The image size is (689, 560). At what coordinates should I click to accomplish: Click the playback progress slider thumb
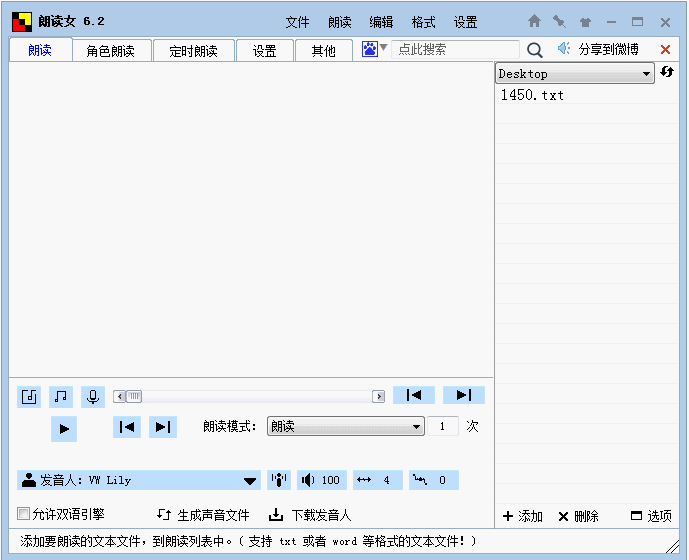(133, 396)
